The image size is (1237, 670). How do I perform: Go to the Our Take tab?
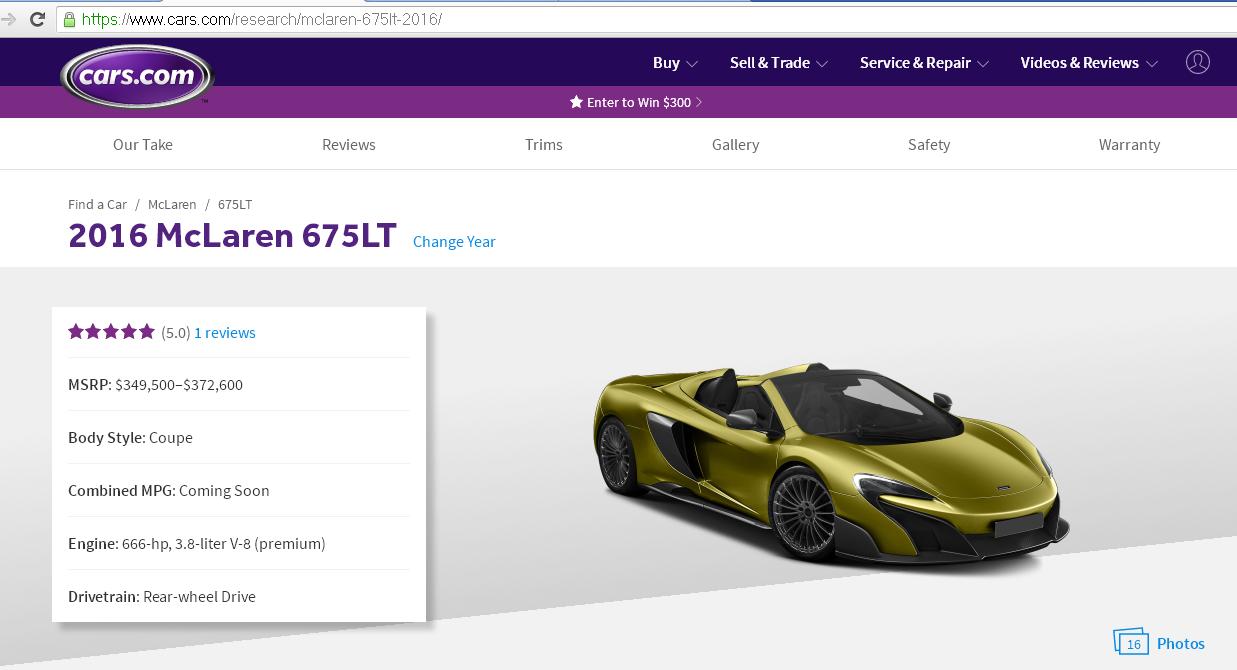click(143, 144)
